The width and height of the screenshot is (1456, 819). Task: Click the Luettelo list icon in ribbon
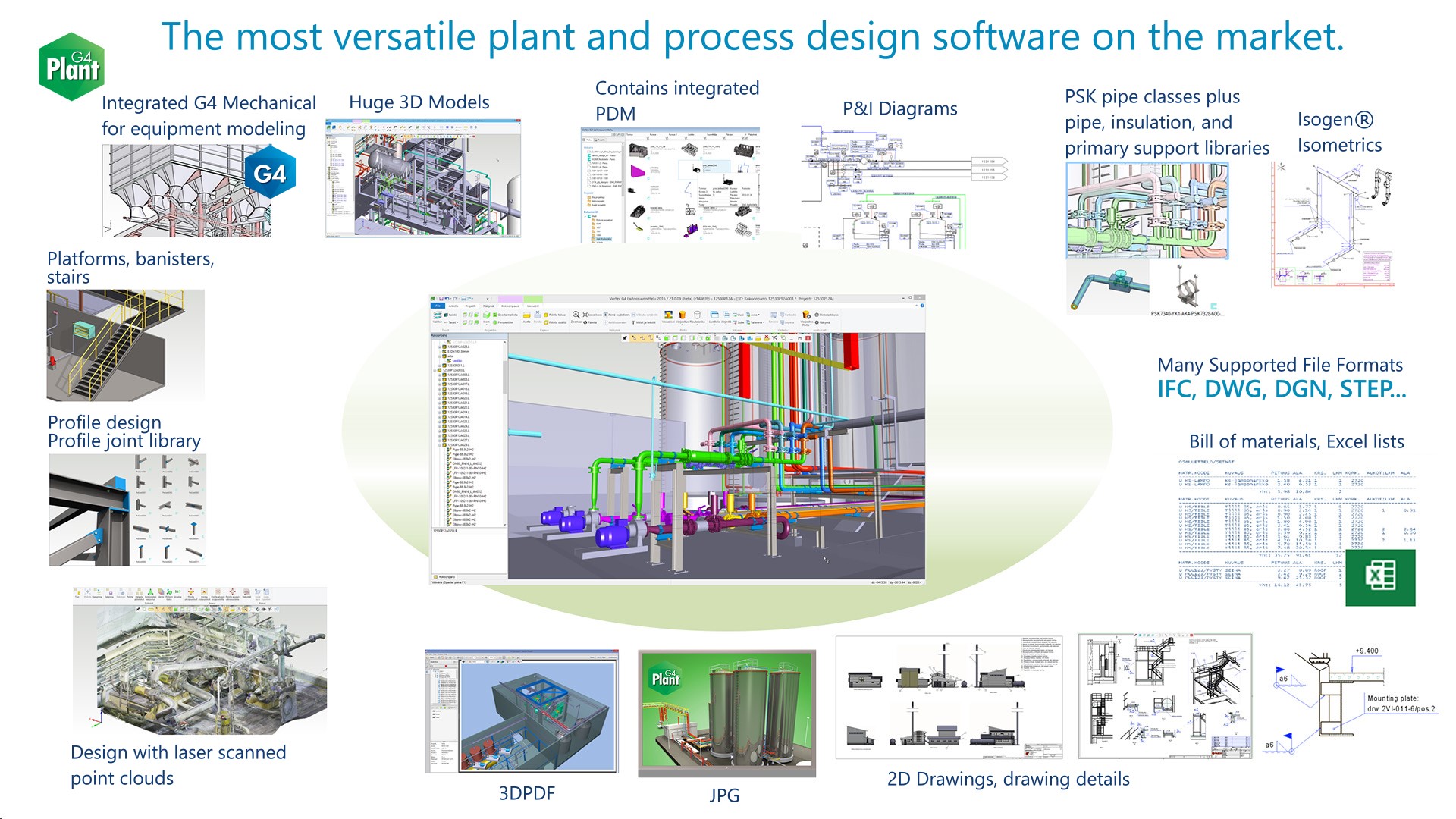point(714,315)
